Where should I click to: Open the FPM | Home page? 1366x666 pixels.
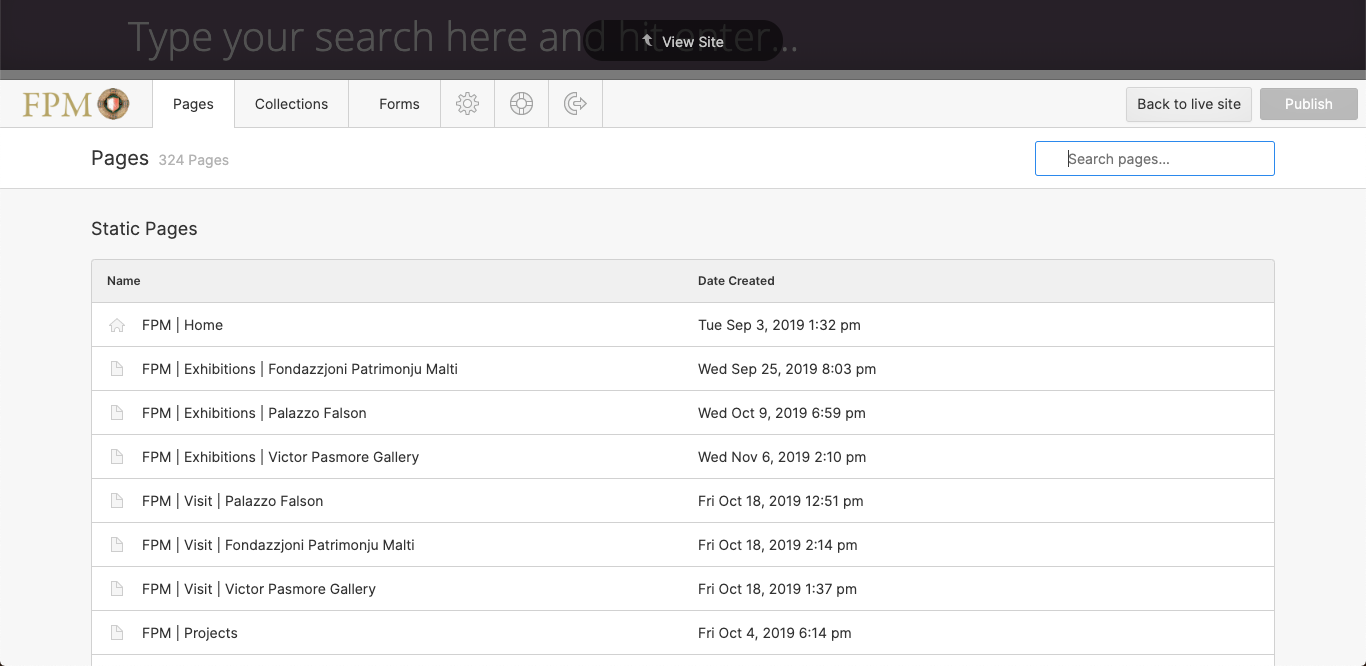[182, 325]
